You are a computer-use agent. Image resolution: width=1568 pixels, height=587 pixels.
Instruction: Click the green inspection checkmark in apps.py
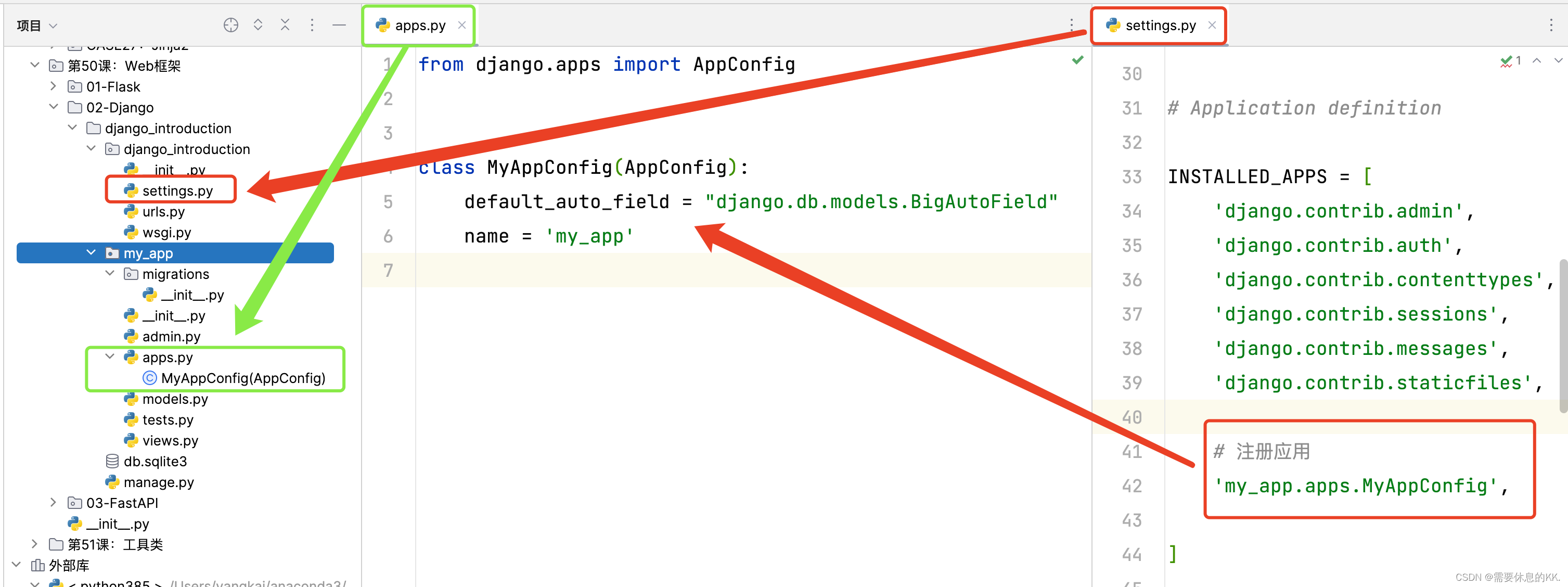pos(1077,60)
